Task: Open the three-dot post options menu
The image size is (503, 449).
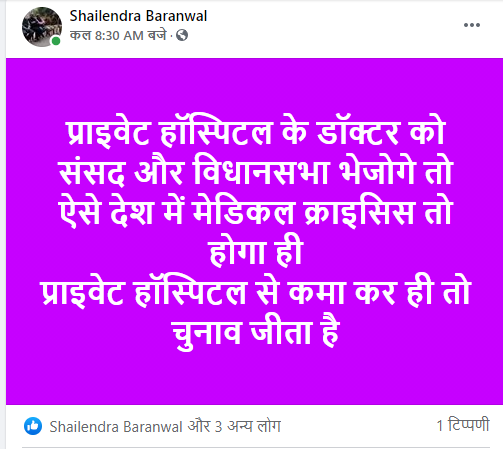Action: coord(472,25)
